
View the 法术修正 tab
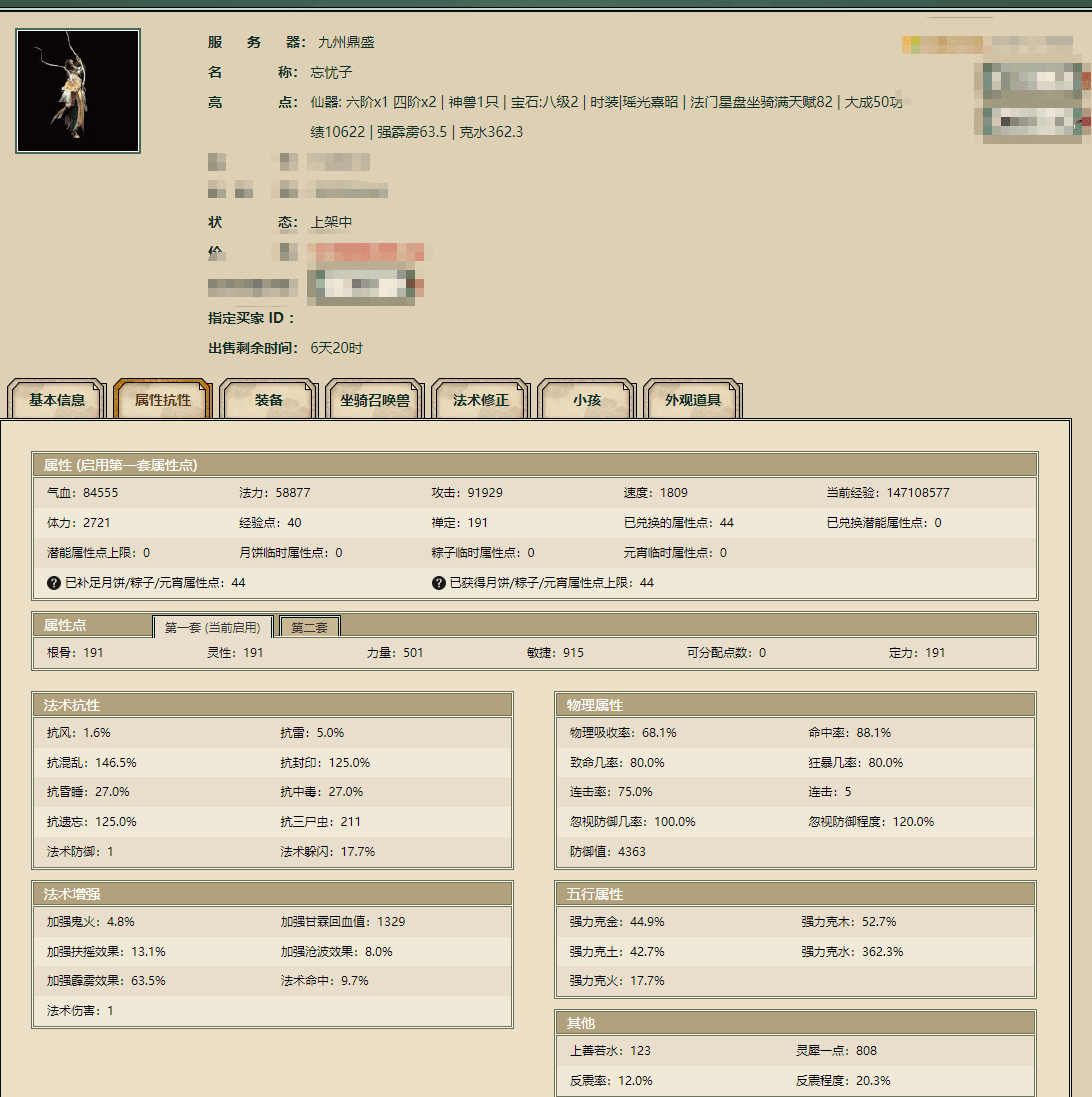tap(481, 399)
